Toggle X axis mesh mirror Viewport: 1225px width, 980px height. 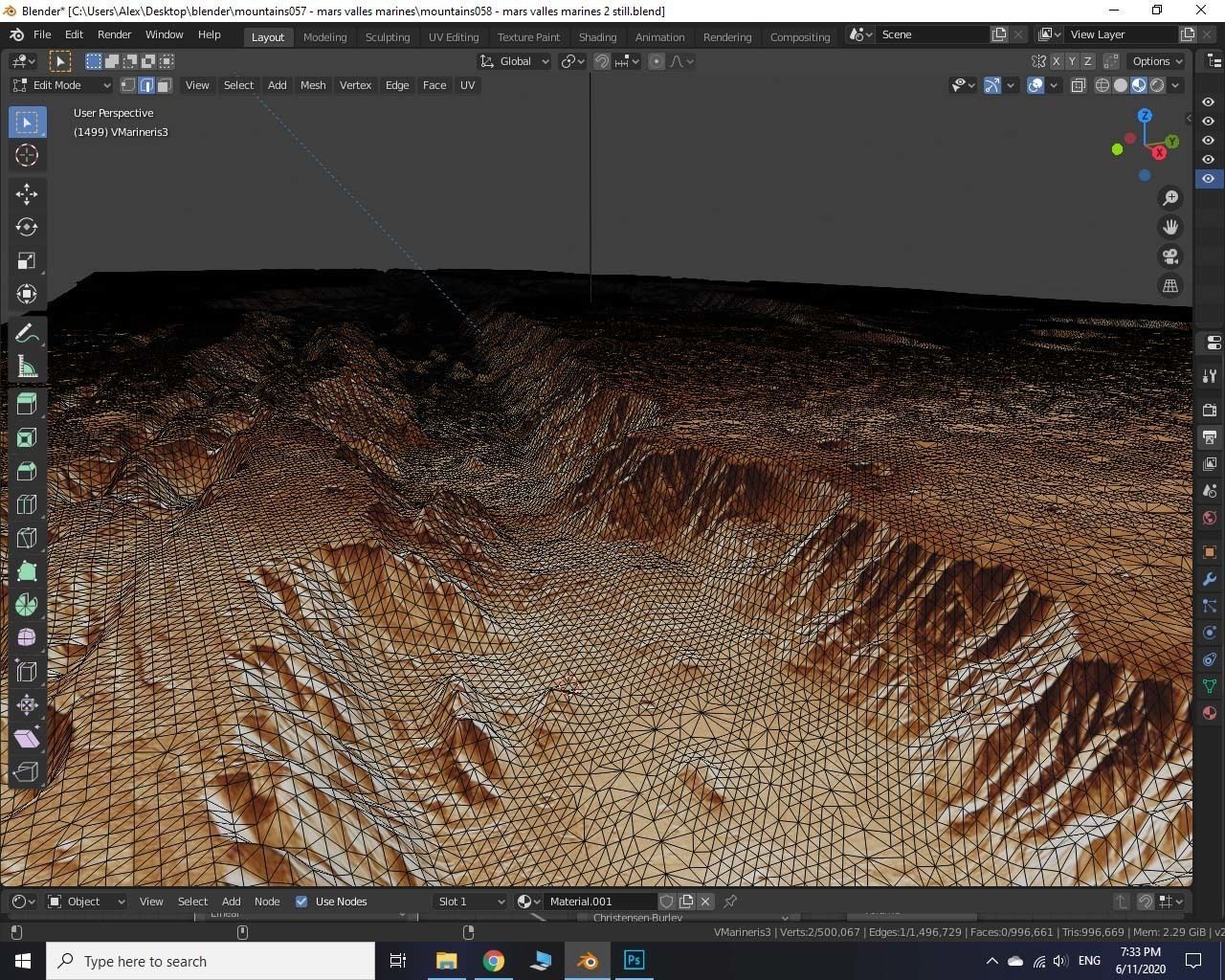coord(1057,61)
